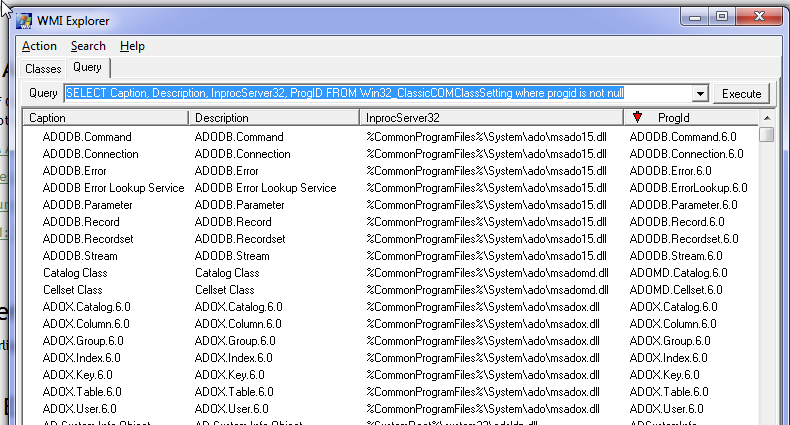Click the Execute button
This screenshot has width=790, height=425.
tap(741, 94)
